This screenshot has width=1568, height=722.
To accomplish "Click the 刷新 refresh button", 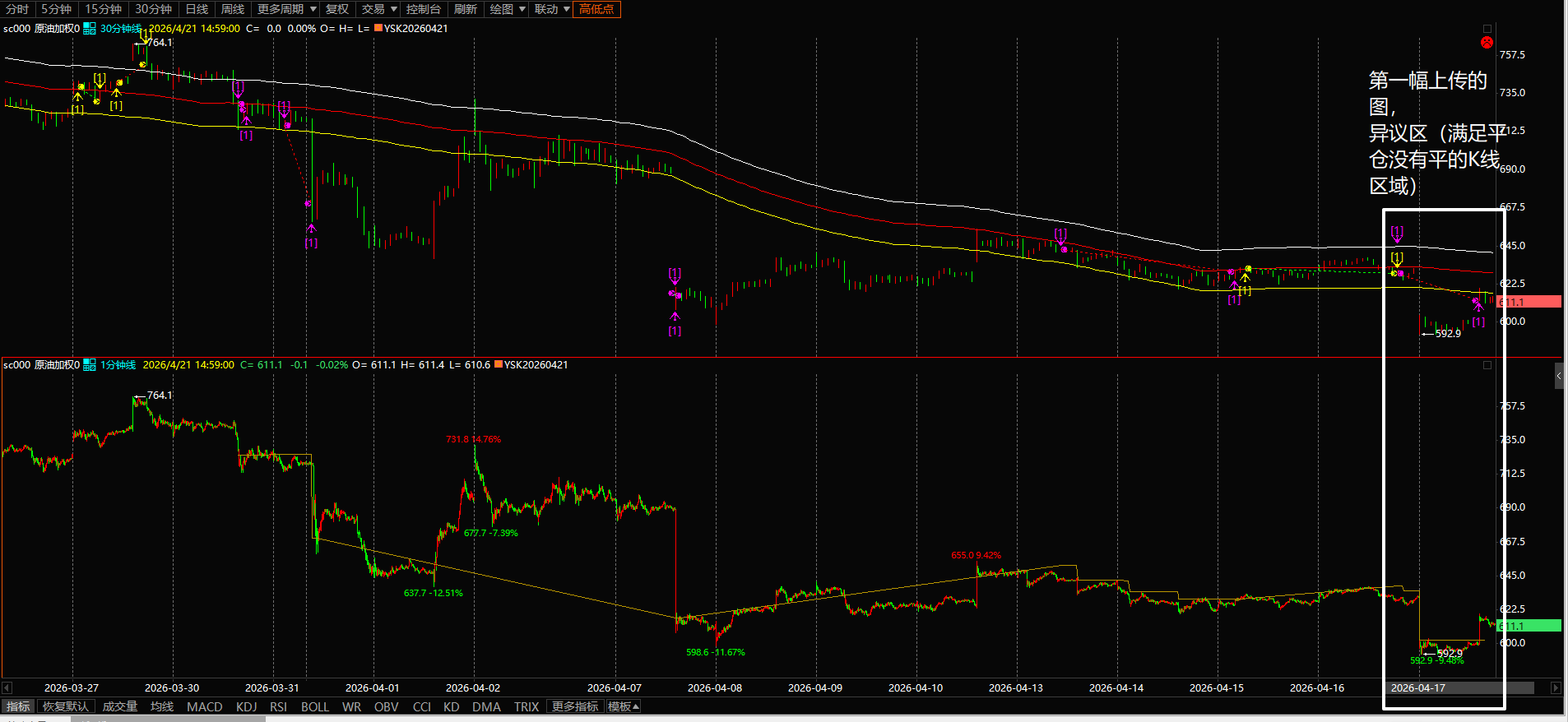I will tap(466, 9).
